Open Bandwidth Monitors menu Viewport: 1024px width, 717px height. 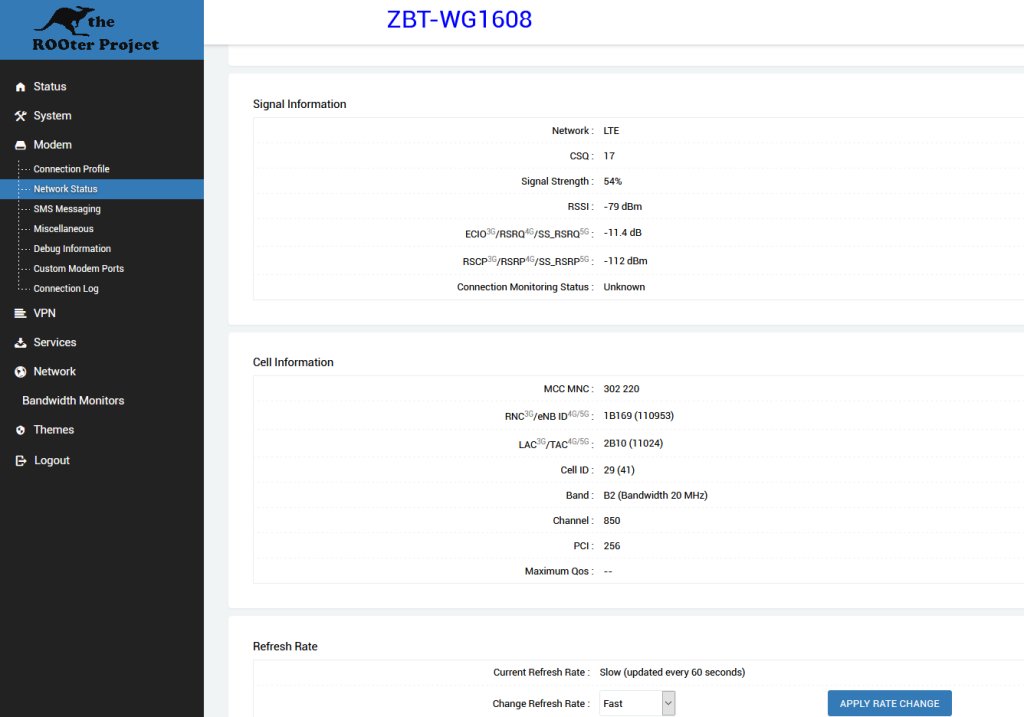[73, 400]
